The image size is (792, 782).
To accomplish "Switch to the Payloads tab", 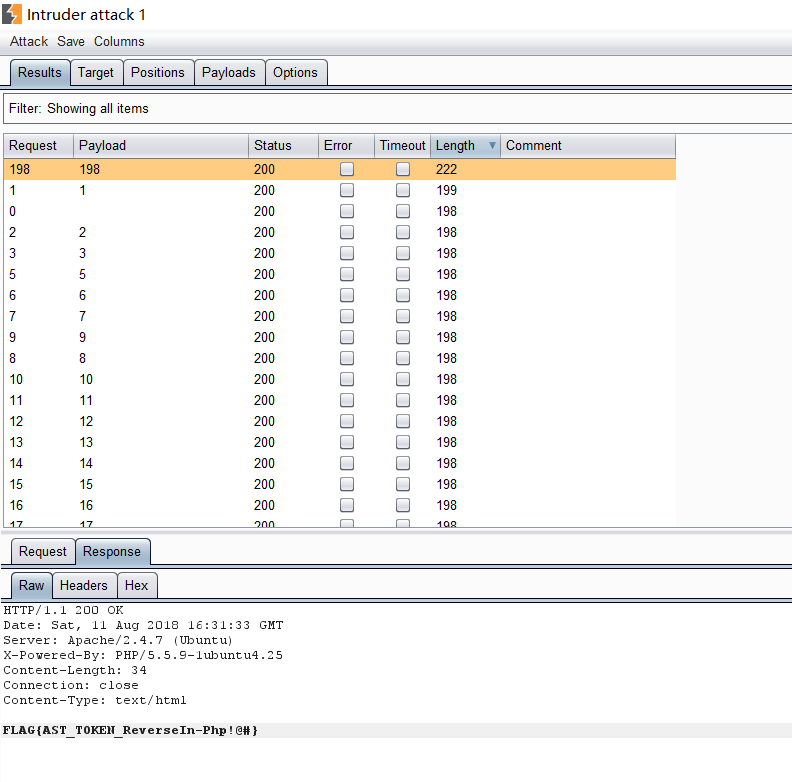I will tap(229, 73).
